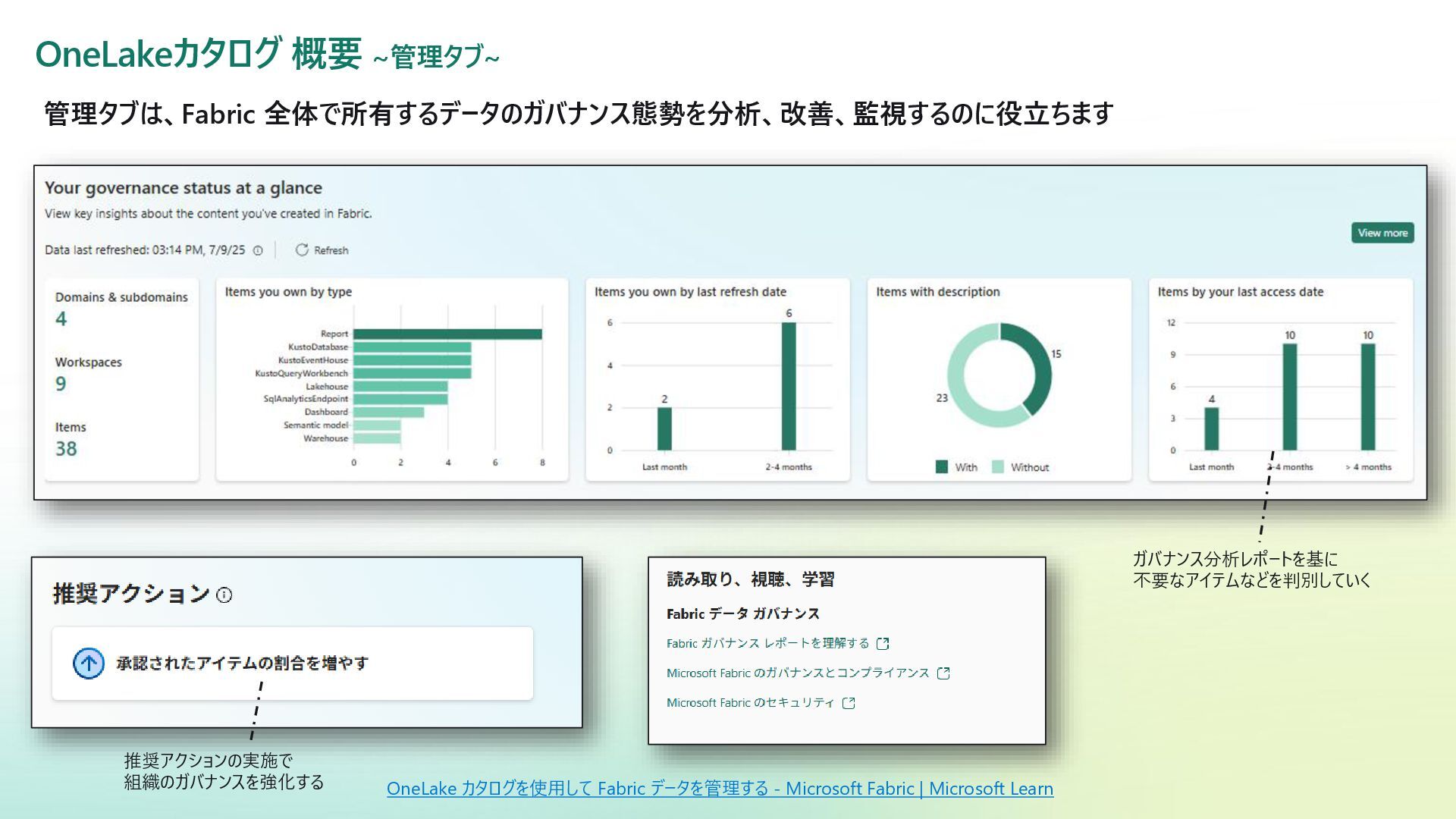Select the Report bar in type chart
Image resolution: width=1456 pixels, height=819 pixels.
[447, 334]
